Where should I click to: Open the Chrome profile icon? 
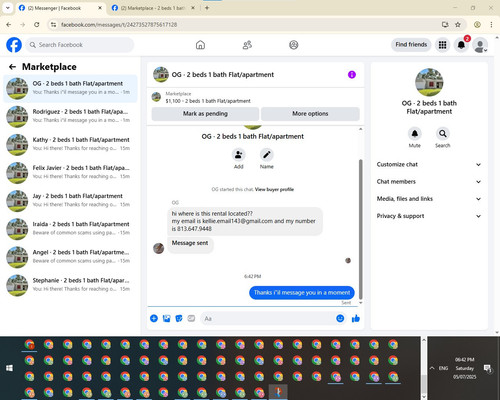477,24
